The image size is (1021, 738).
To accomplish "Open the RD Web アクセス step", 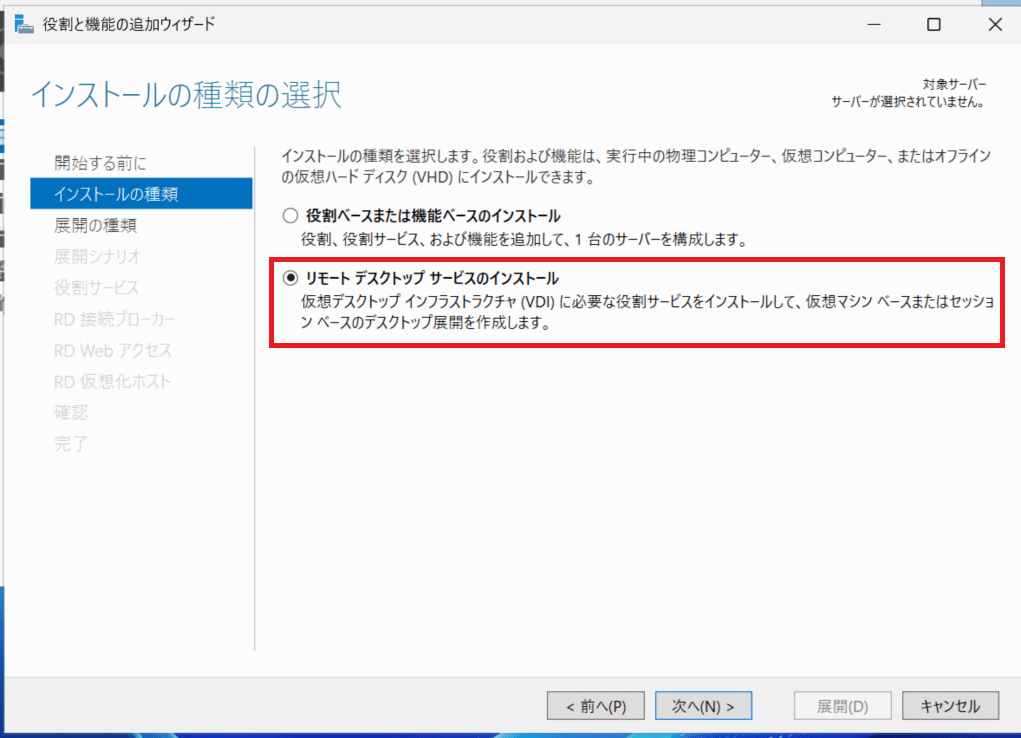I will coord(112,350).
